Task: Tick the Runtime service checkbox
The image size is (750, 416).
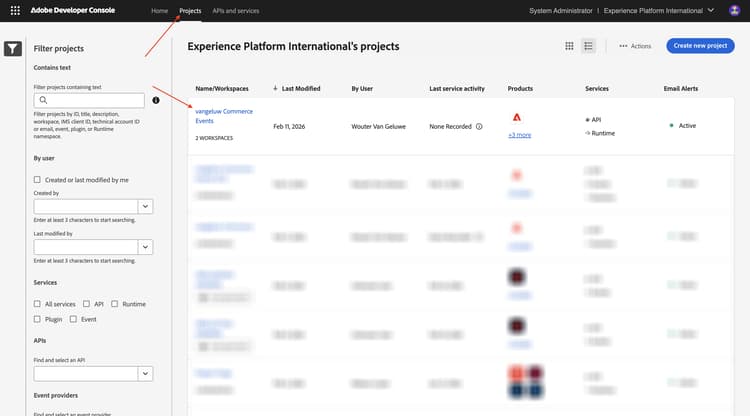Action: [x=115, y=304]
